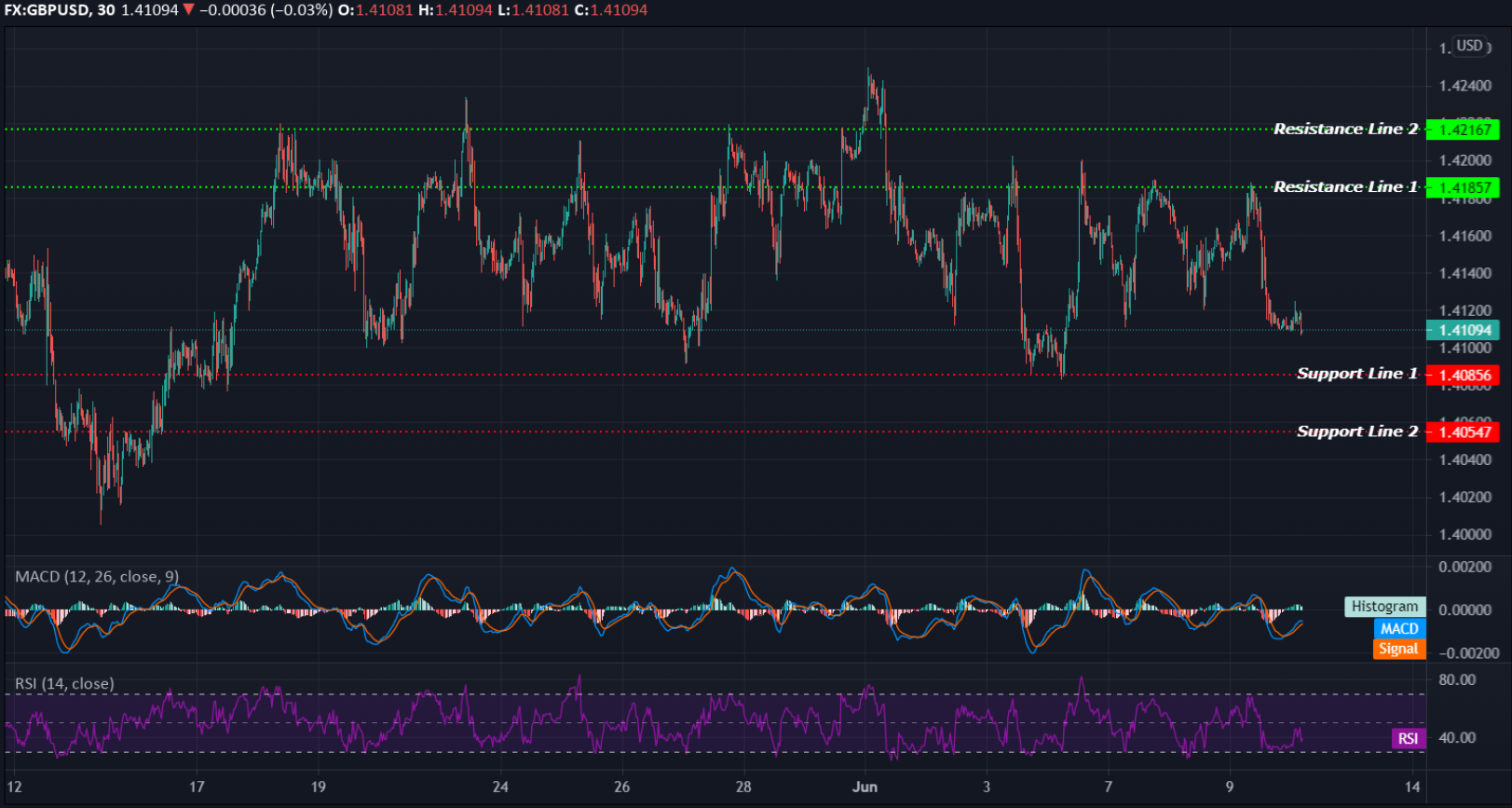Click the 0.00200 MACD axis label
The image size is (1512, 808).
tap(1465, 567)
